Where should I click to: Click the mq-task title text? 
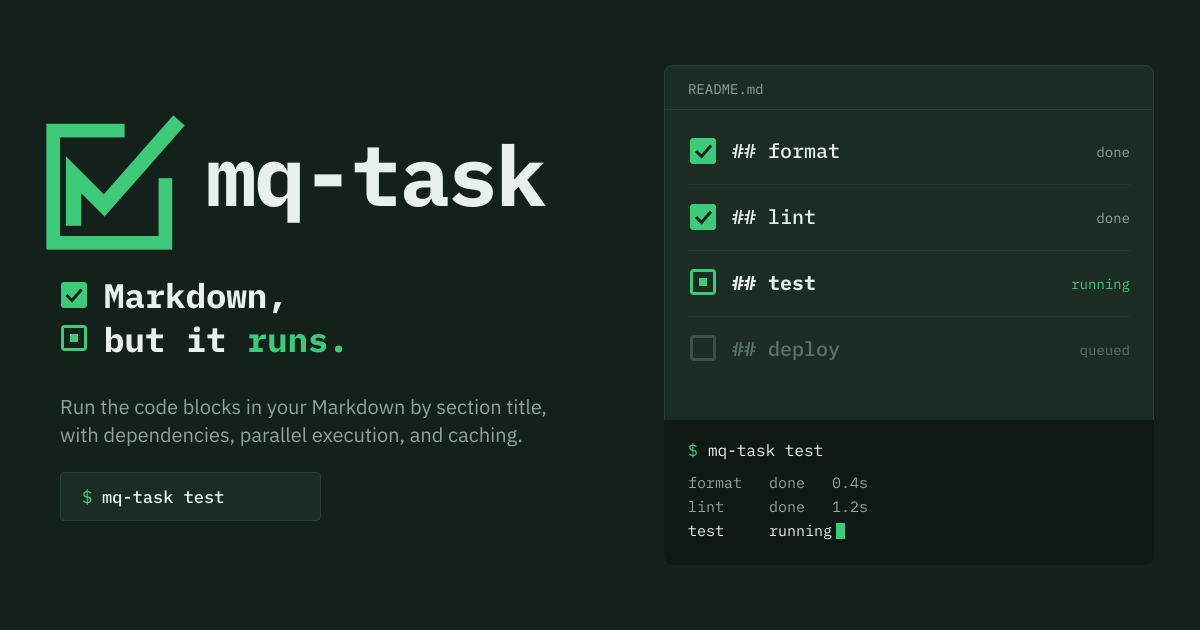tap(375, 181)
